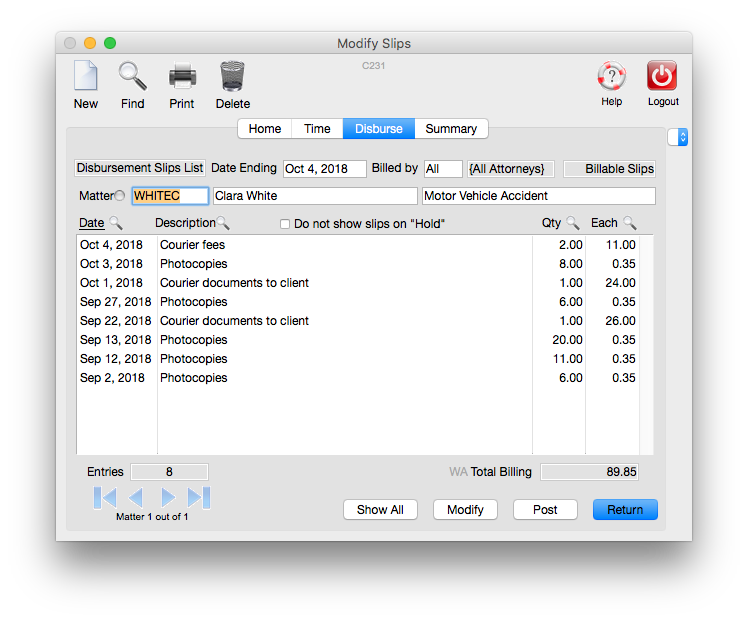Click the Delete trash can icon
The width and height of the screenshot is (748, 621).
click(232, 77)
